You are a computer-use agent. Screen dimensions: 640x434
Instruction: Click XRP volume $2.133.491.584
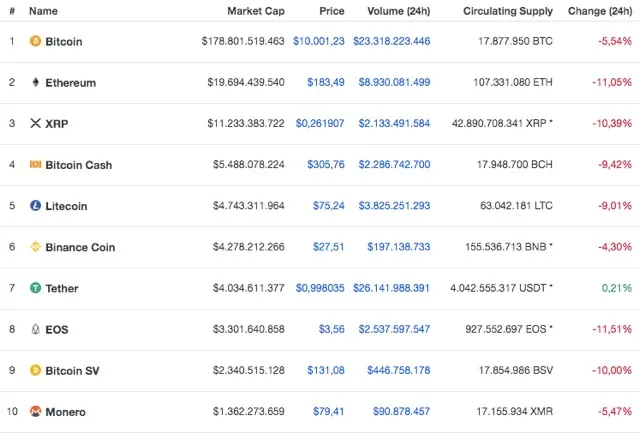point(394,123)
